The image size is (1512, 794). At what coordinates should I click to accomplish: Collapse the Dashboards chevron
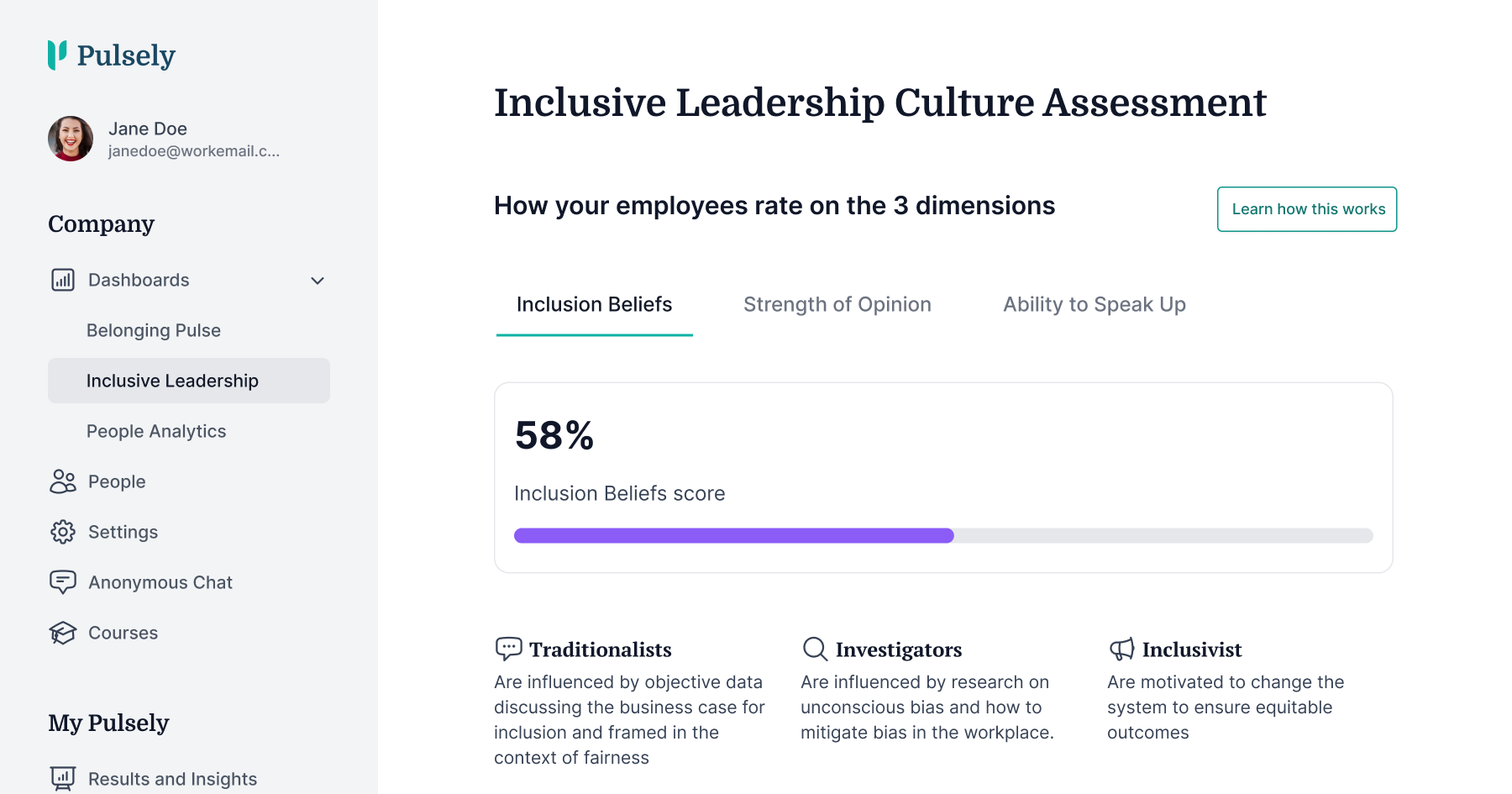pos(318,281)
